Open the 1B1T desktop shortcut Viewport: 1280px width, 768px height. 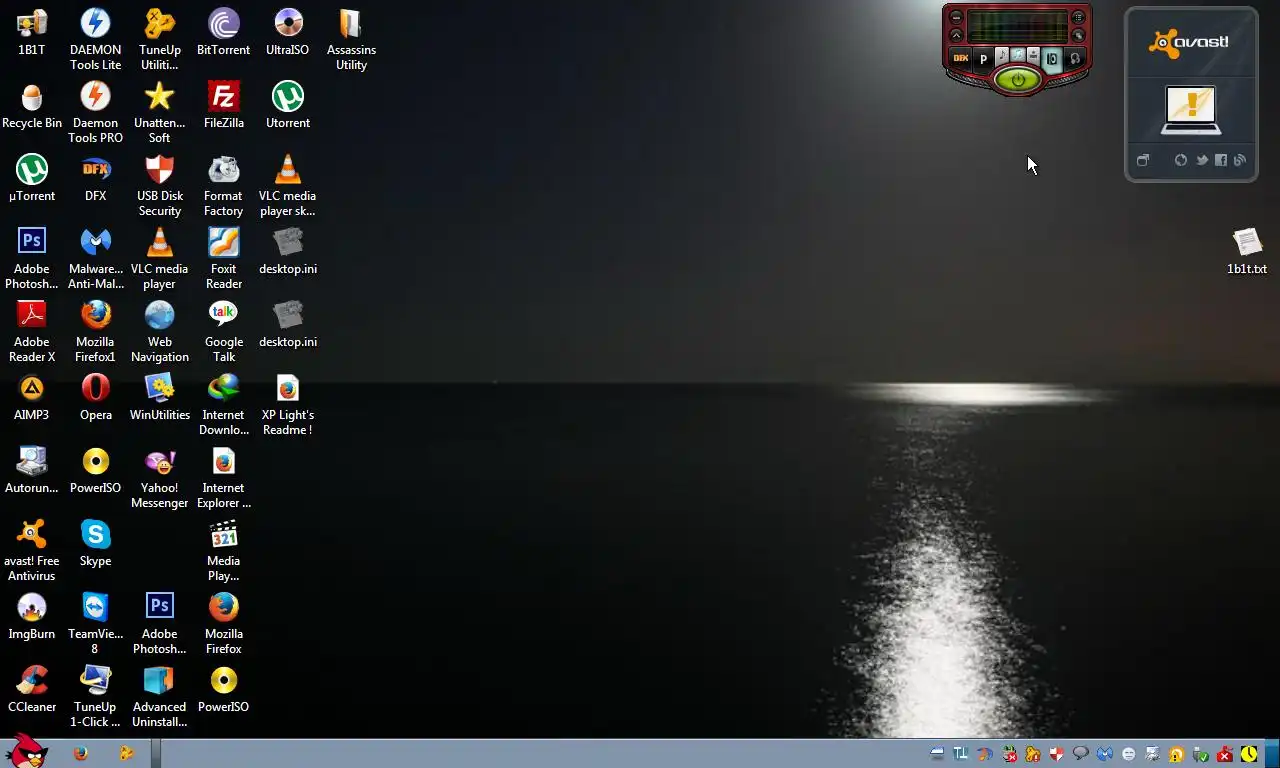pos(32,31)
